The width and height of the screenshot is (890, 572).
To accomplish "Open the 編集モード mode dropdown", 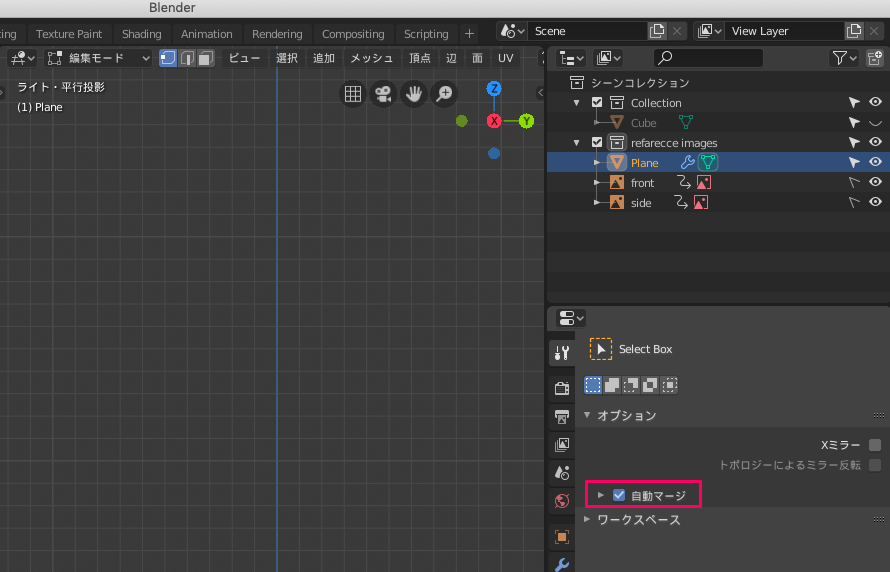I will 98,58.
